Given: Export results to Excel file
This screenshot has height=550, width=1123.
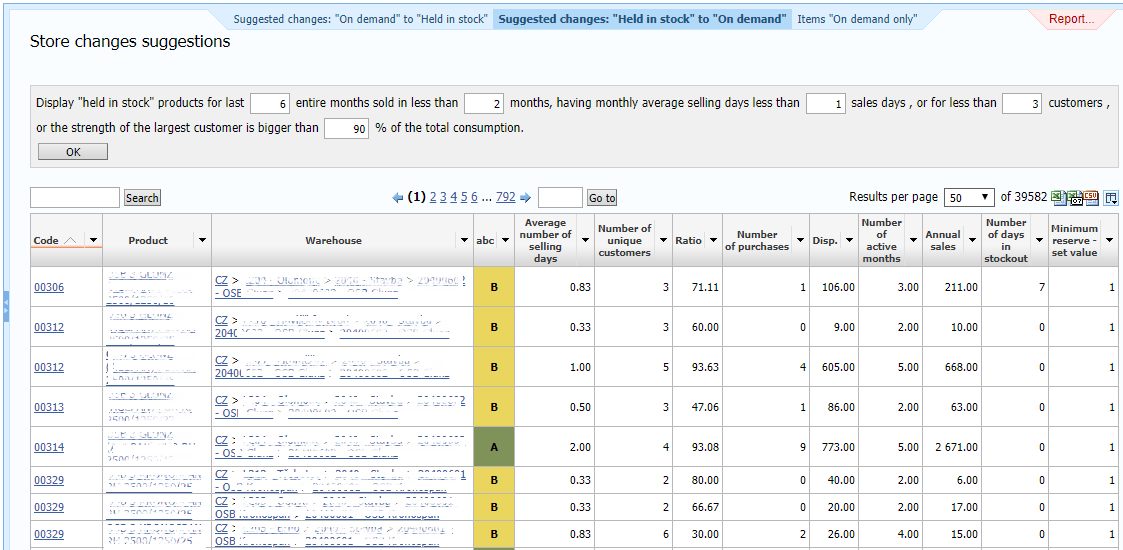Looking at the screenshot, I should point(1058,198).
